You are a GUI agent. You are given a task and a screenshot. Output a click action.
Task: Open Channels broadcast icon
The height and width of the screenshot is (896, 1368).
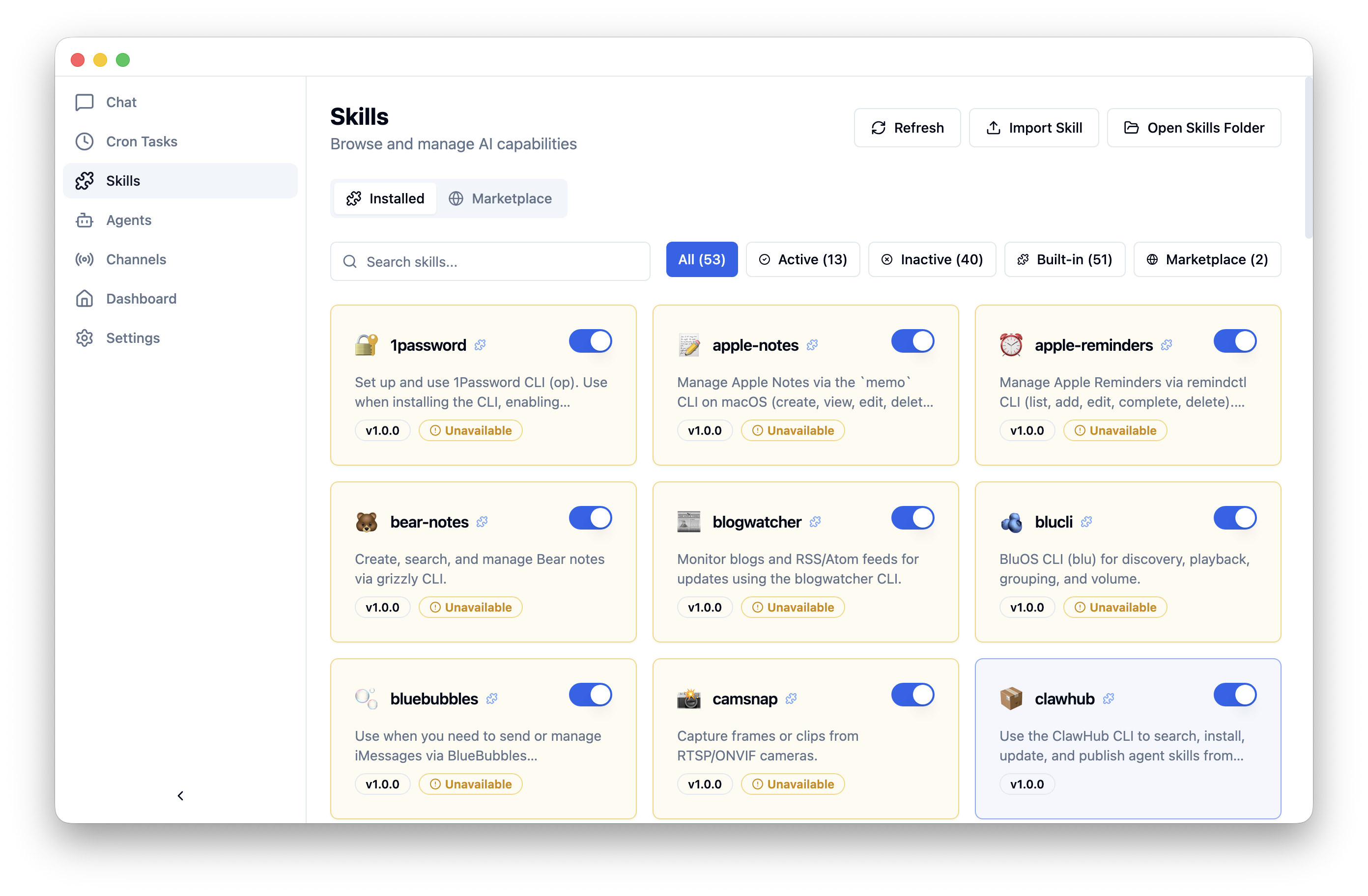85,259
